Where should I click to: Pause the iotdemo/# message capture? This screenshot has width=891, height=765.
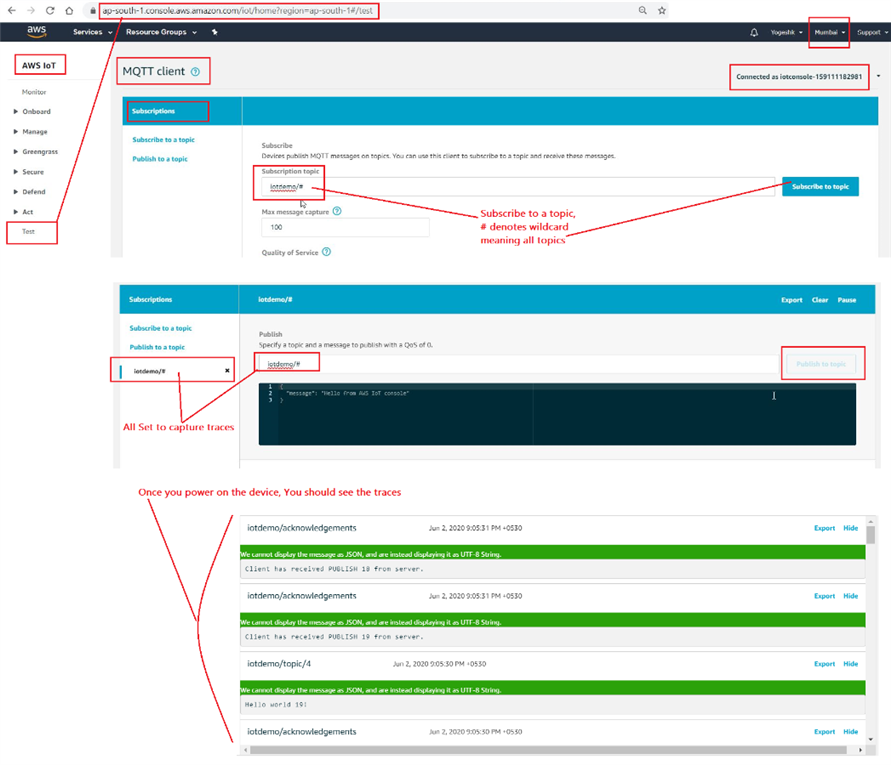tap(847, 300)
